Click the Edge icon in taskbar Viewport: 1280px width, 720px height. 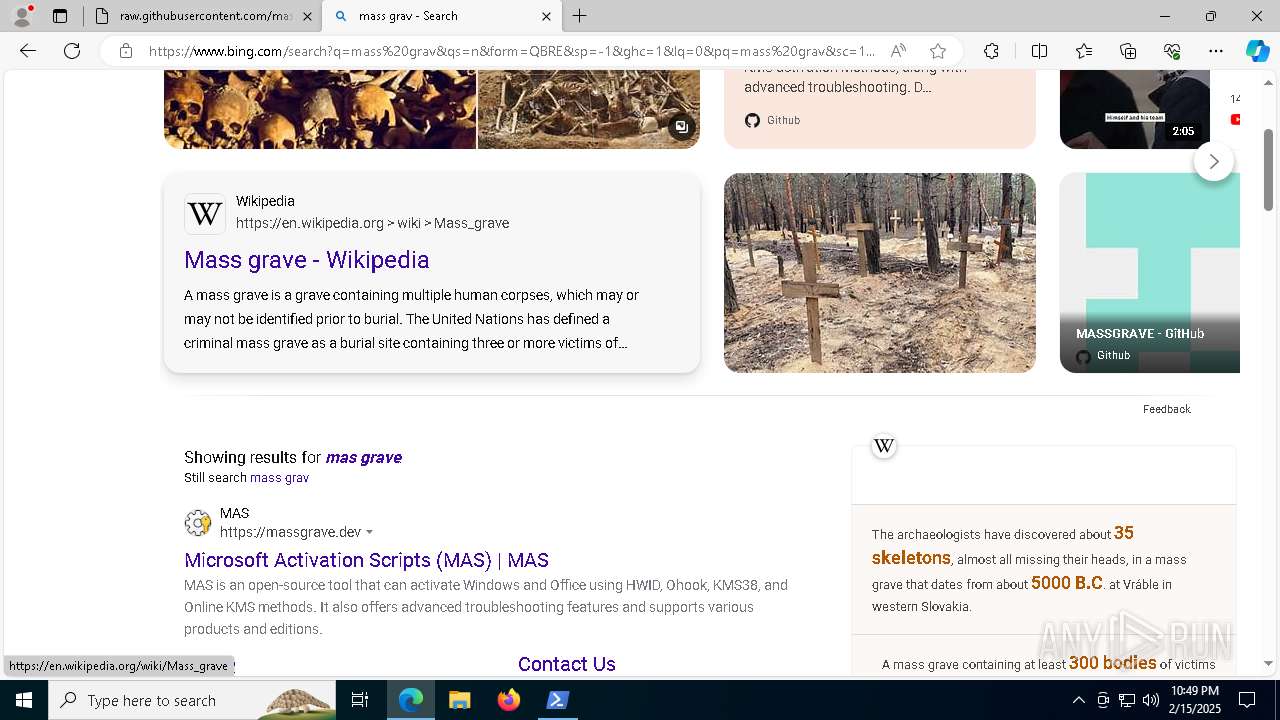point(410,700)
